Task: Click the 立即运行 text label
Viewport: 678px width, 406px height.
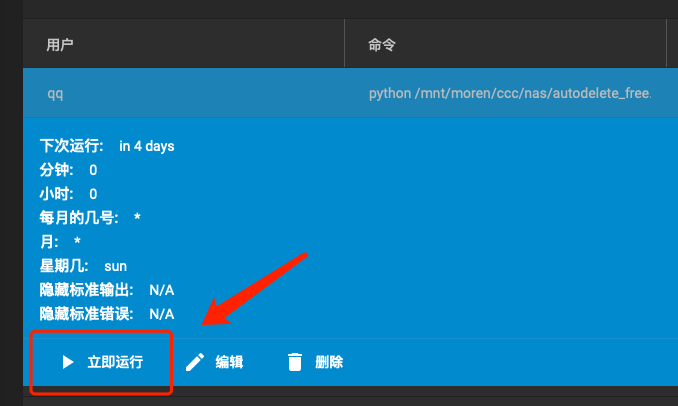Action: pos(115,362)
